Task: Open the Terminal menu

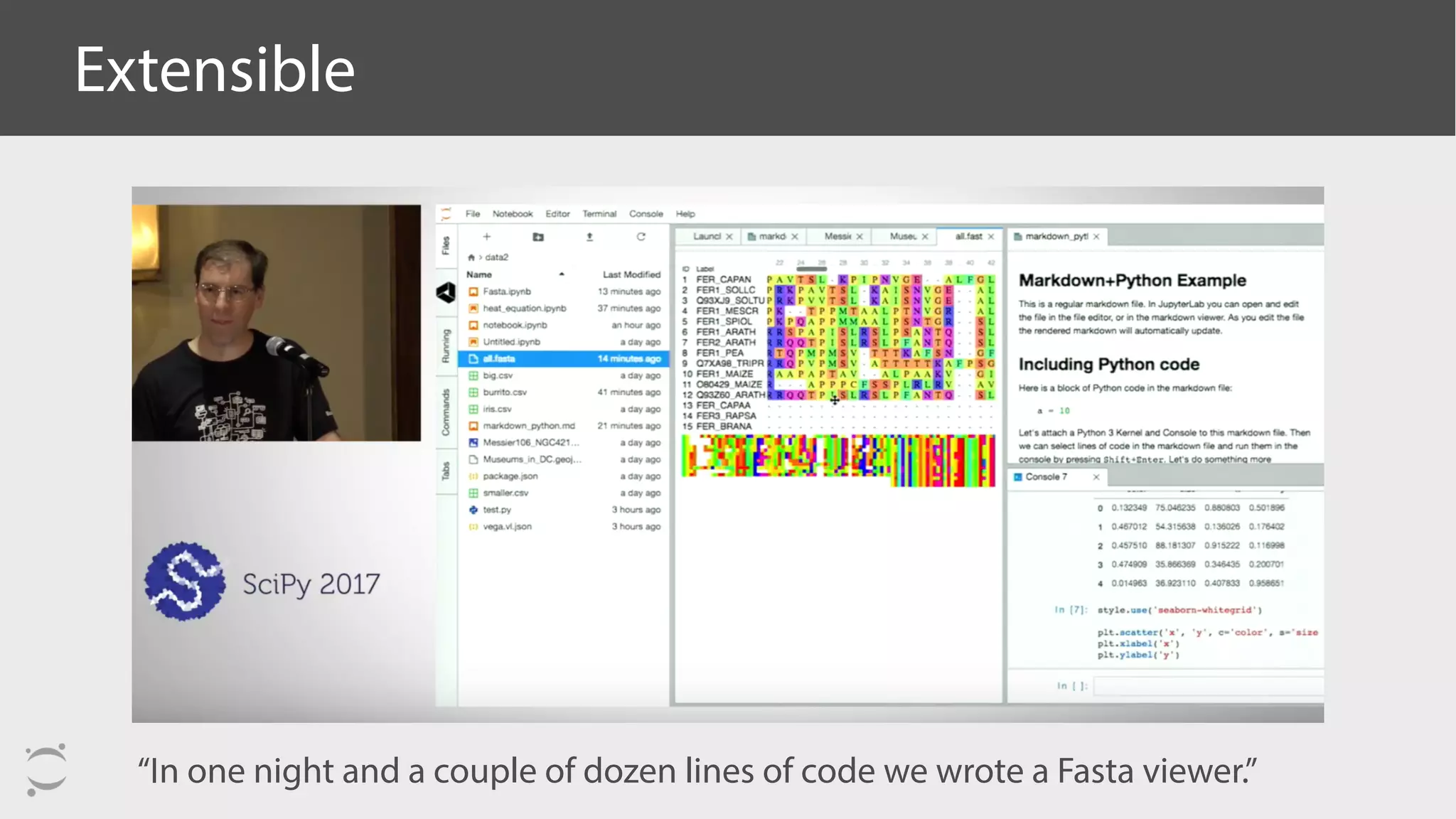Action: [x=599, y=214]
